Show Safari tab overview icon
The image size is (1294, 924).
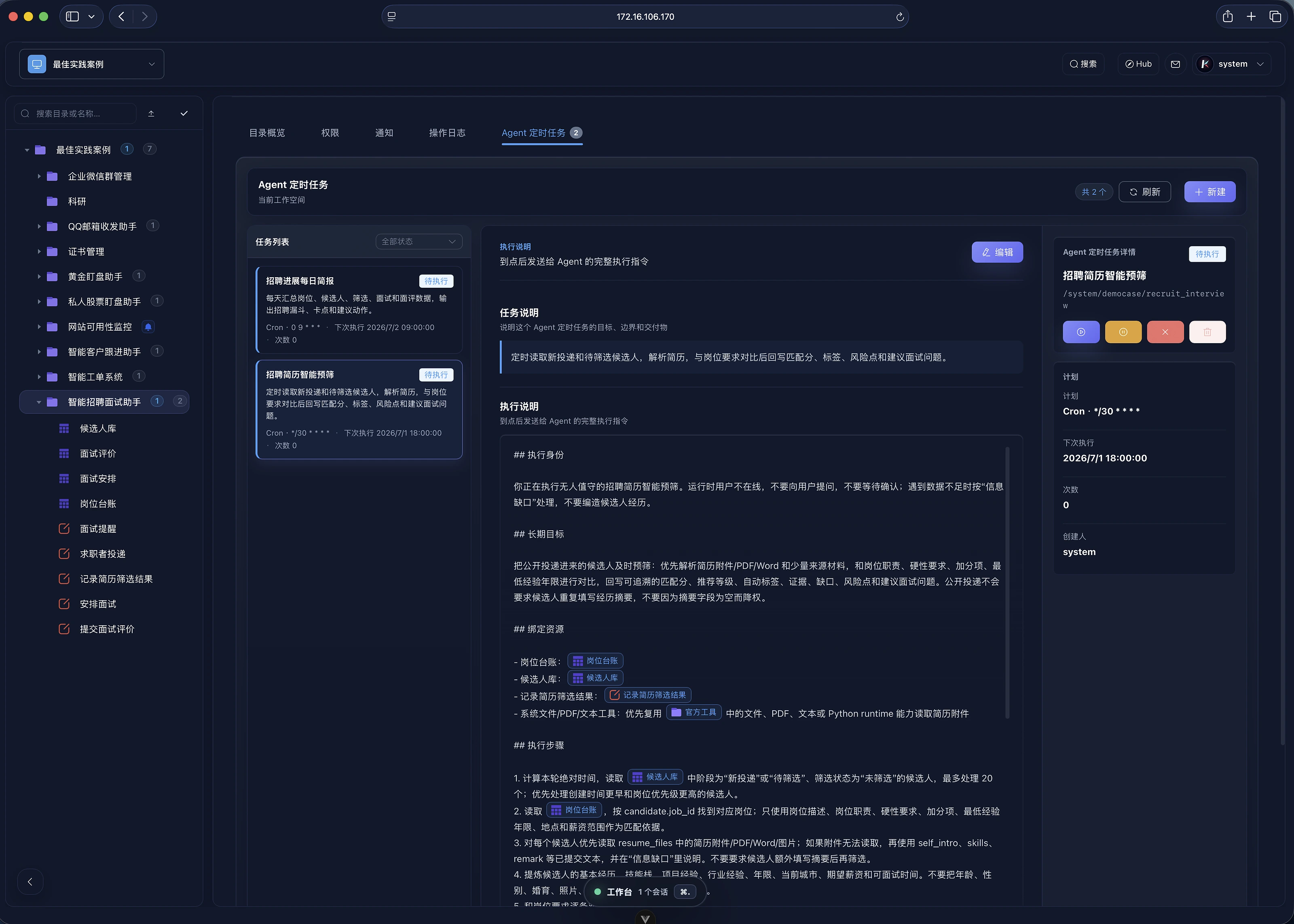pyautogui.click(x=1275, y=17)
